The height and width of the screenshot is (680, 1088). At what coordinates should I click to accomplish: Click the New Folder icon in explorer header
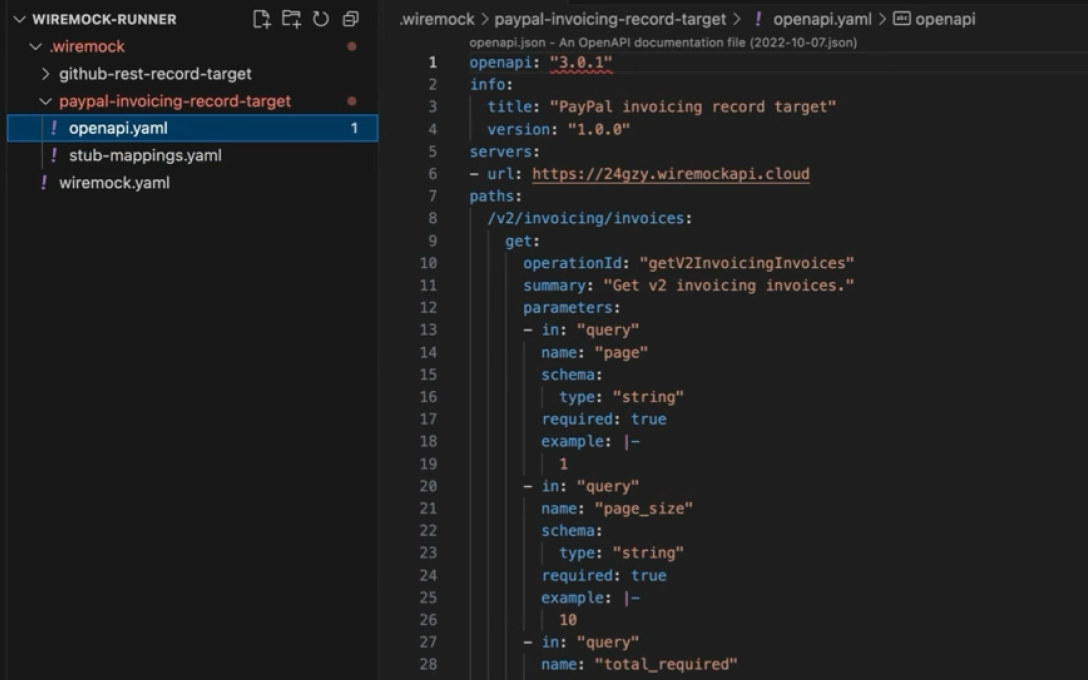click(291, 19)
